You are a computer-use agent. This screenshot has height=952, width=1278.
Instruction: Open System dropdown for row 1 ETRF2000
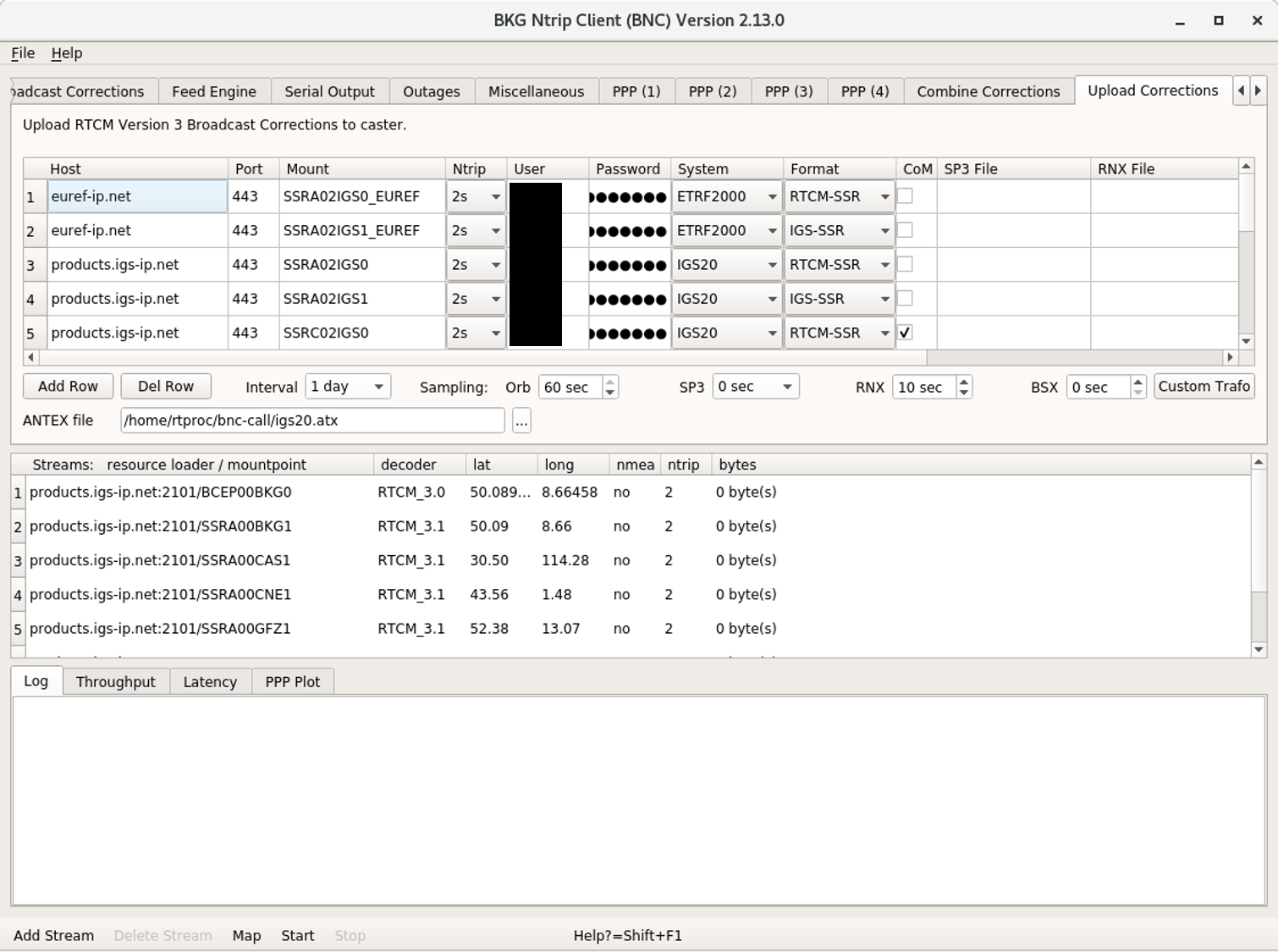pyautogui.click(x=726, y=196)
